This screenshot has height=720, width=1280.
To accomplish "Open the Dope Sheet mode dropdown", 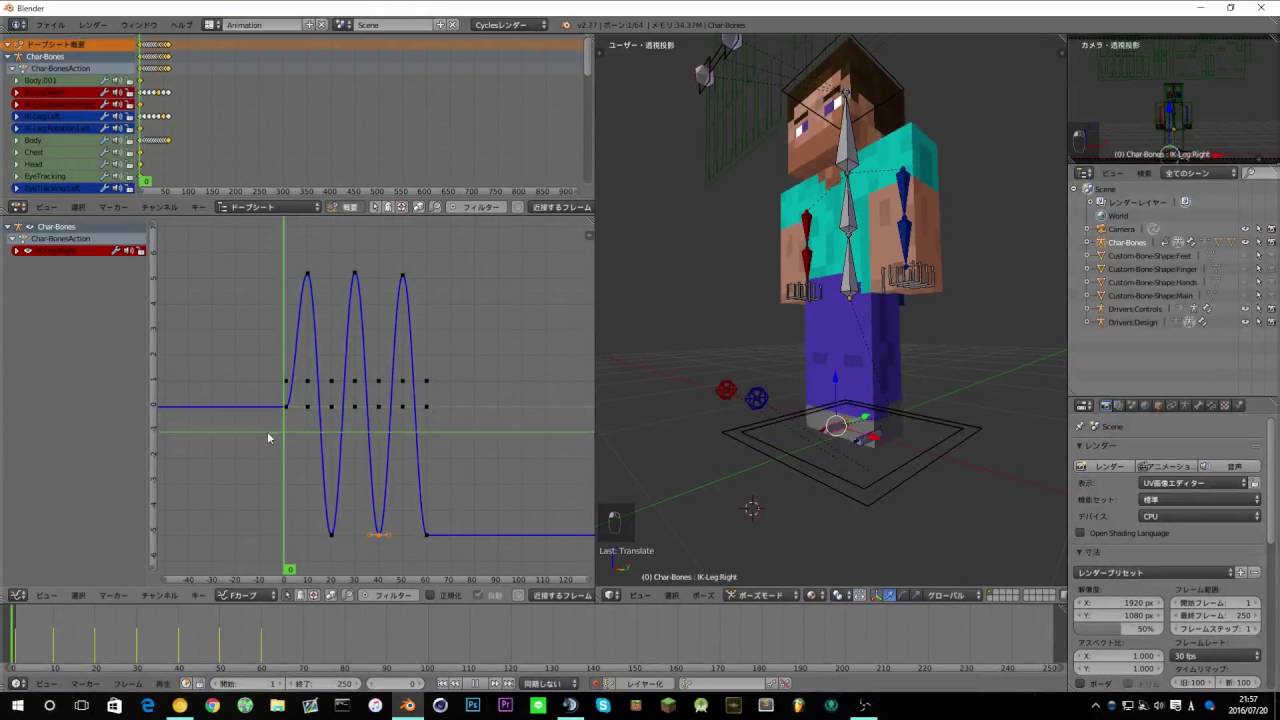I will point(269,207).
